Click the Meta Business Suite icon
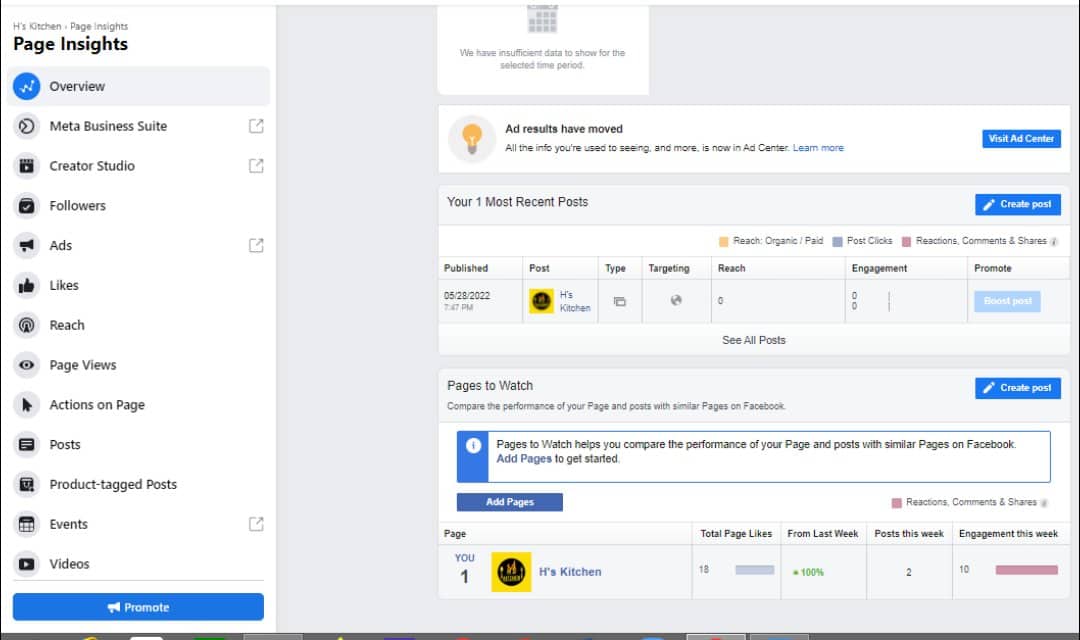This screenshot has height=640, width=1080. click(x=26, y=126)
